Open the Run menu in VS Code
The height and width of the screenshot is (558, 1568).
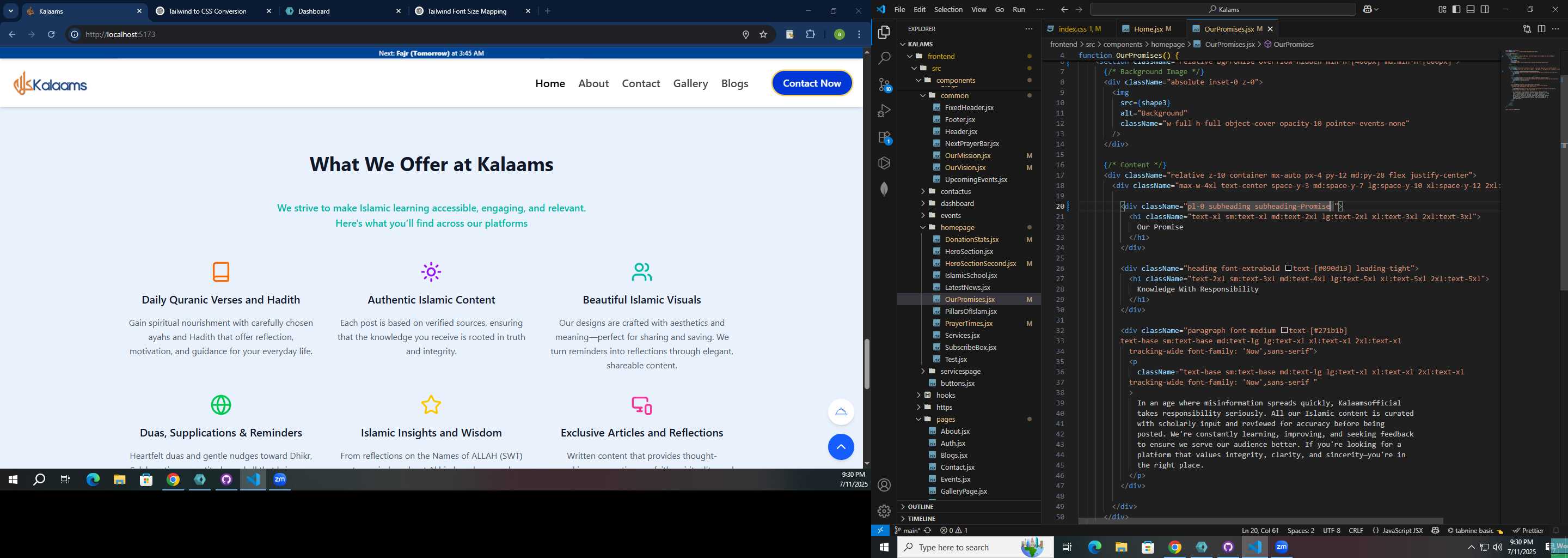pyautogui.click(x=1018, y=9)
